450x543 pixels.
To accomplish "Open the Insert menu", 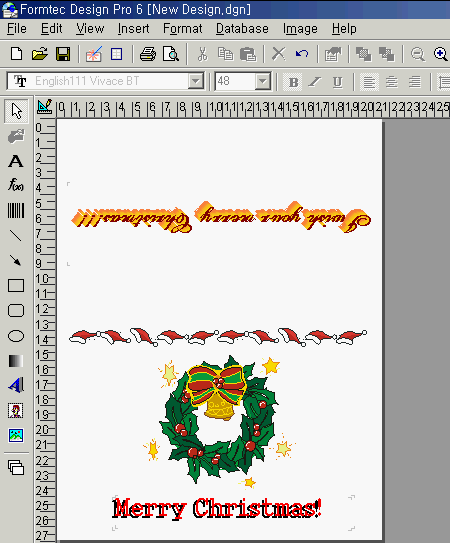I will pos(133,29).
